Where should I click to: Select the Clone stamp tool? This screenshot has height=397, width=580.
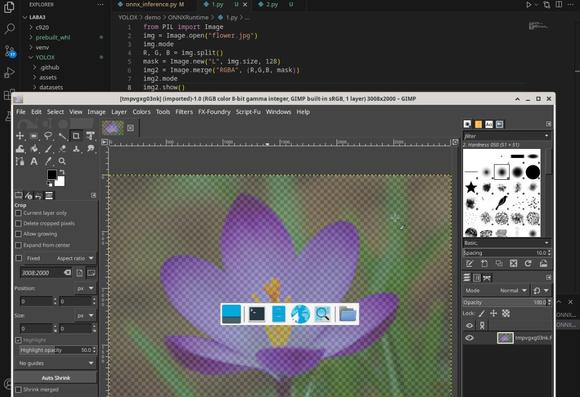click(76, 149)
